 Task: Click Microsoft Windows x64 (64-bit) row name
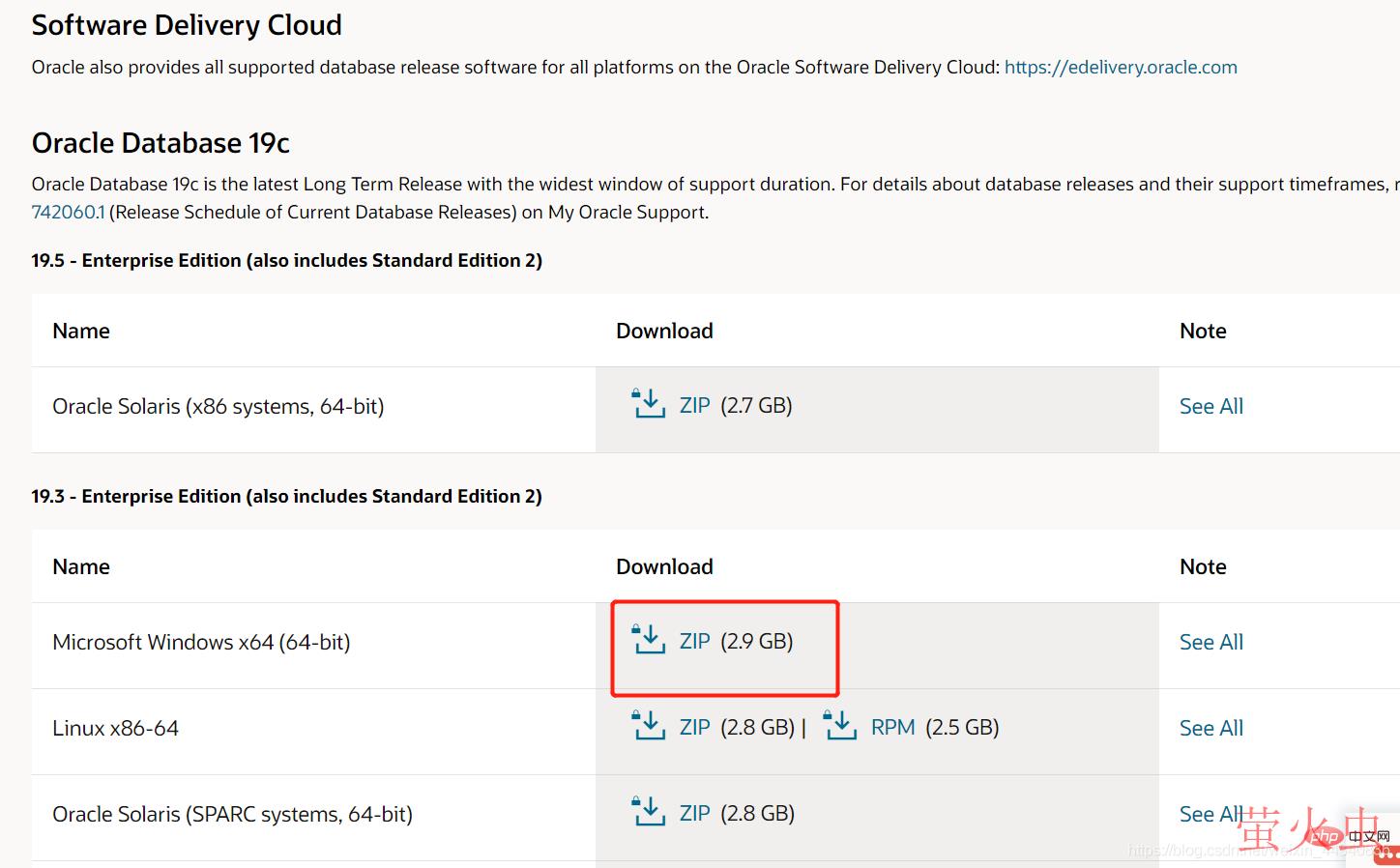(x=201, y=643)
